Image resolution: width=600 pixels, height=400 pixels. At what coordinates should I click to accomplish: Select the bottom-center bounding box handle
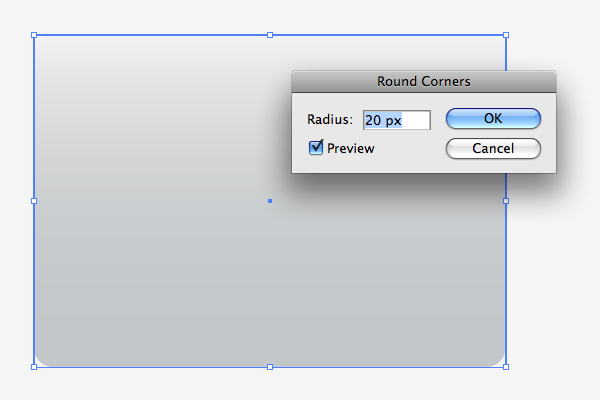pos(270,367)
